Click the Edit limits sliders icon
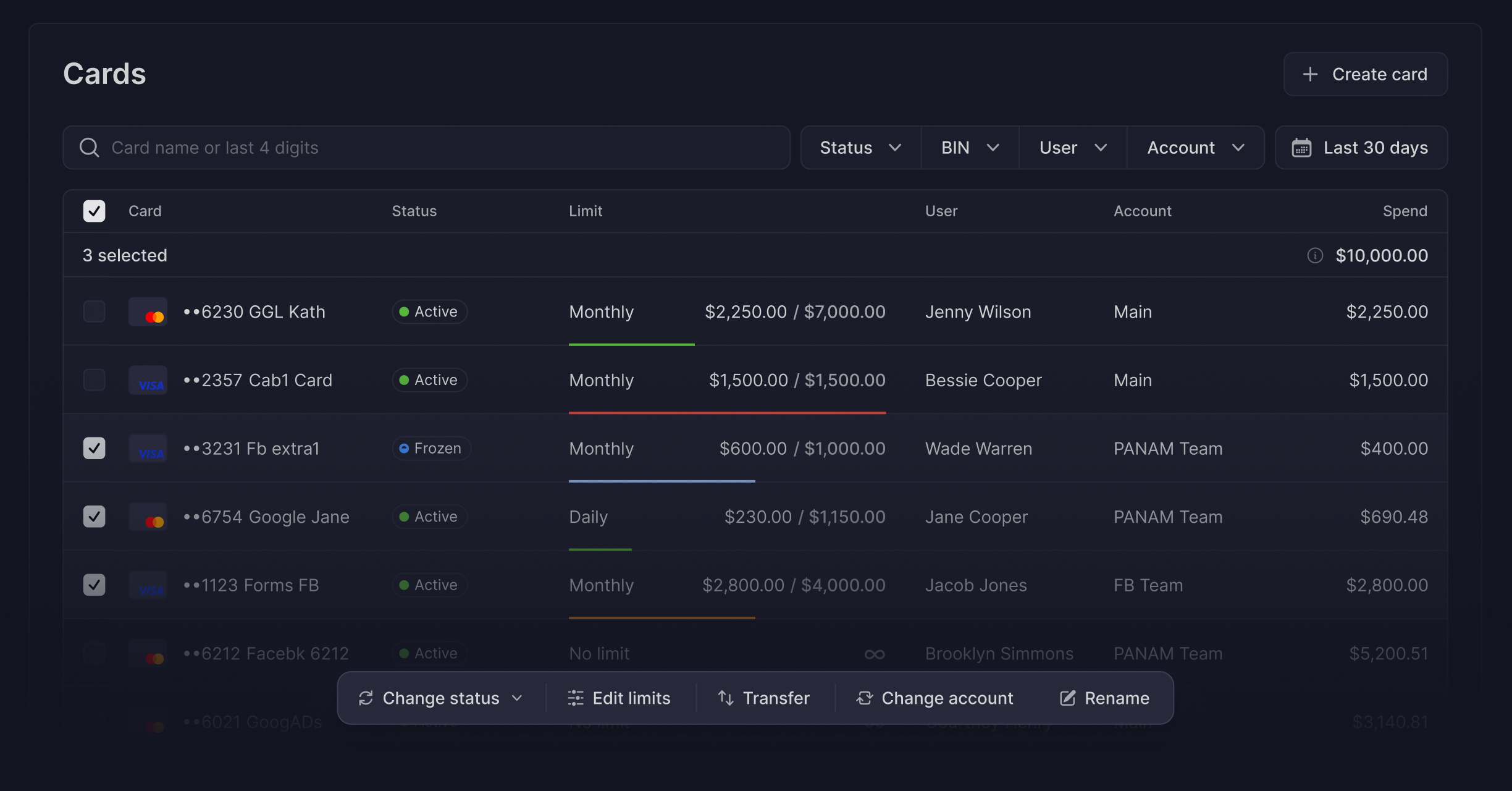The image size is (1512, 791). pos(576,698)
